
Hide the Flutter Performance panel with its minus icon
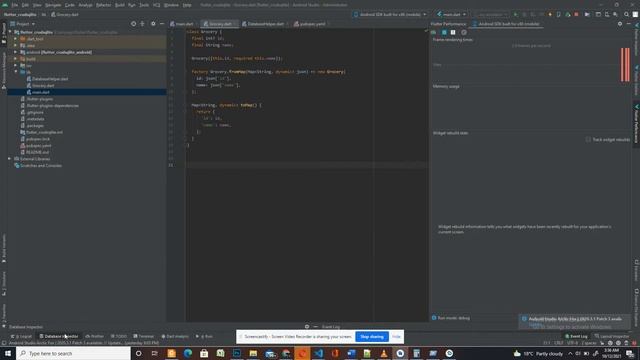tap(629, 24)
